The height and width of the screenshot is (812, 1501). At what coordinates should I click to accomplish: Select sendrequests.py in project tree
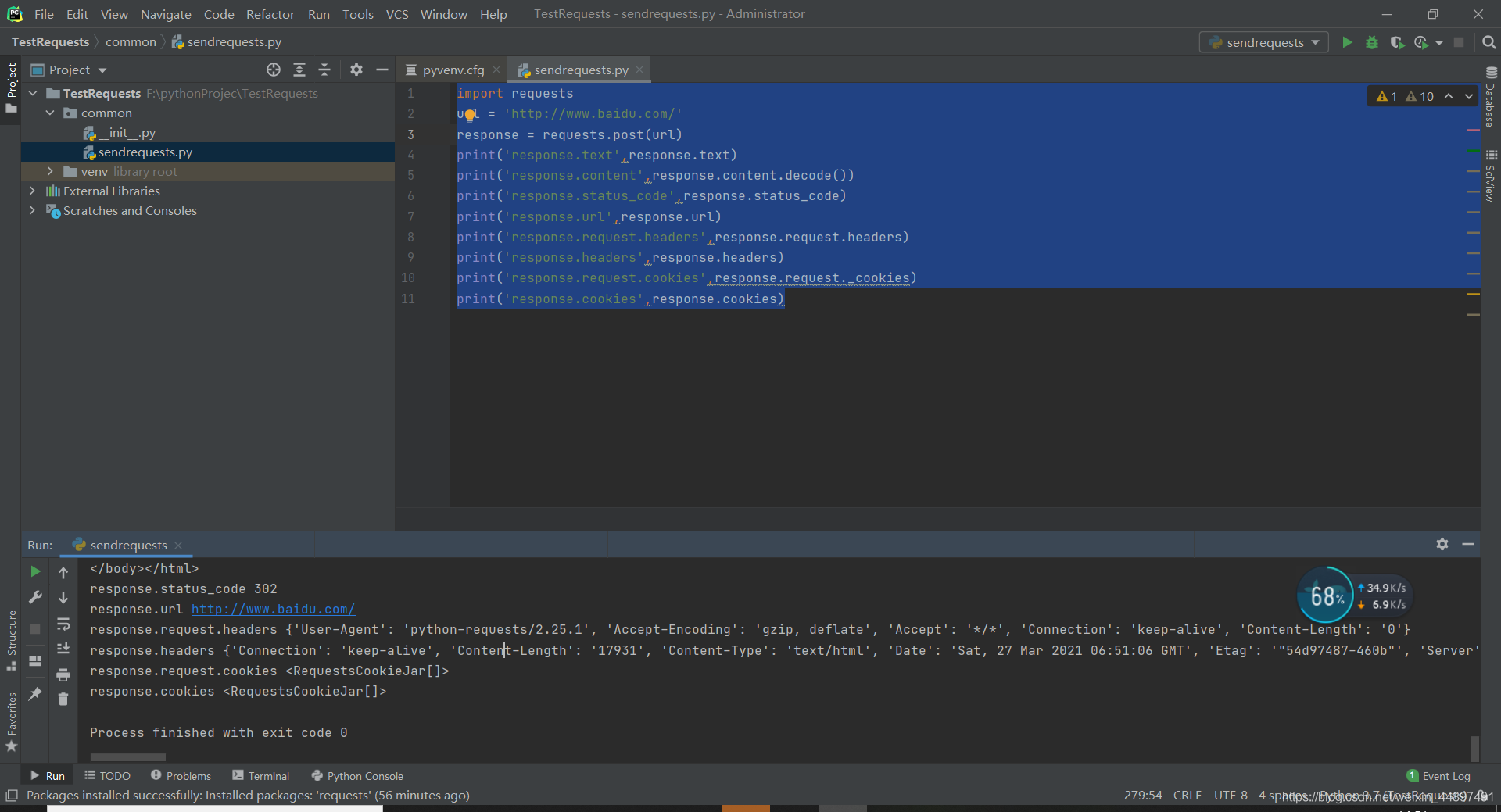[x=138, y=152]
